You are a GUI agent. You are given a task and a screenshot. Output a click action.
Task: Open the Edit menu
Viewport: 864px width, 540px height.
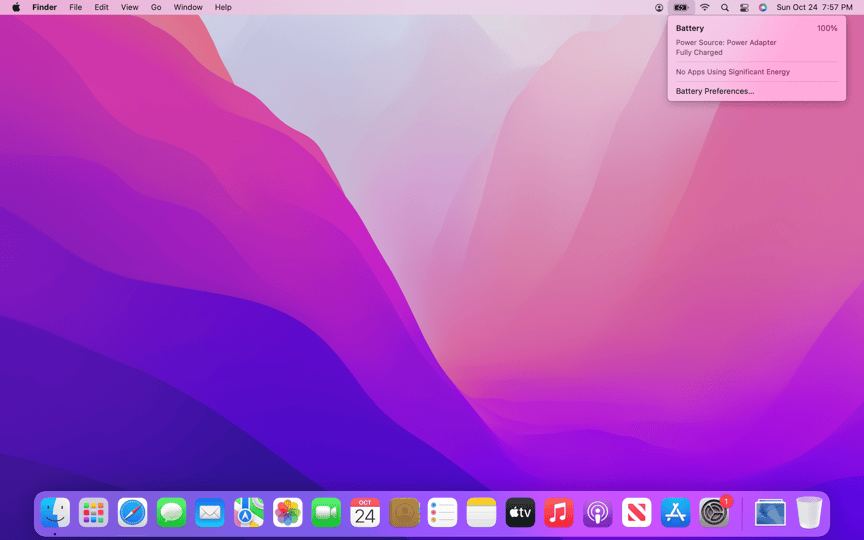(101, 7)
